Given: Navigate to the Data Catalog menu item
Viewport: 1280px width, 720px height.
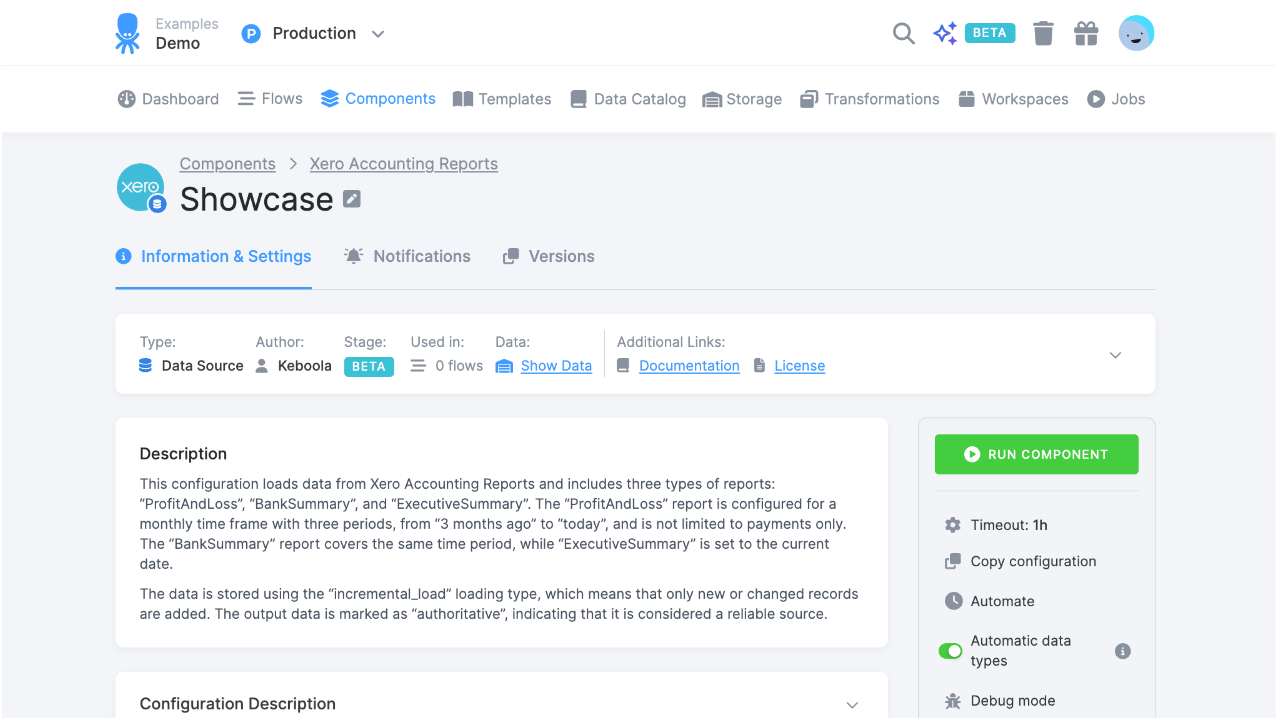Looking at the screenshot, I should [x=628, y=99].
